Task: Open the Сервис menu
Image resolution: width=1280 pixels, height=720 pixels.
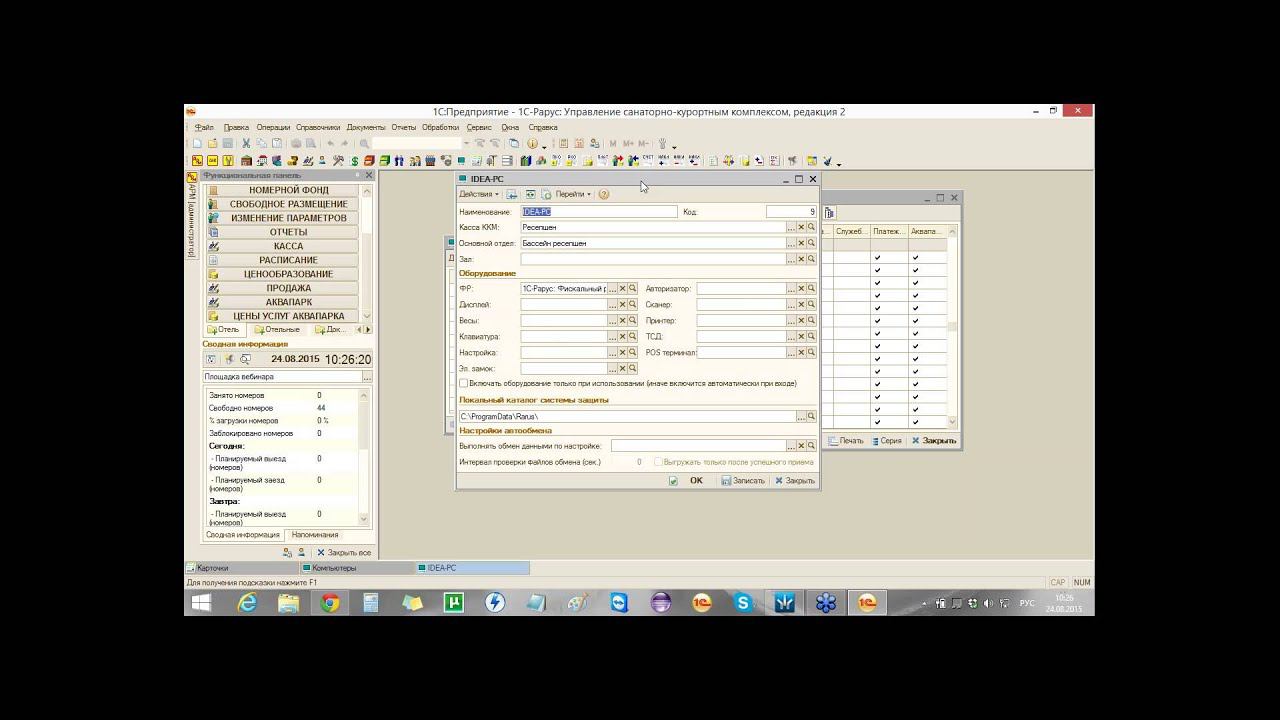Action: [x=479, y=127]
